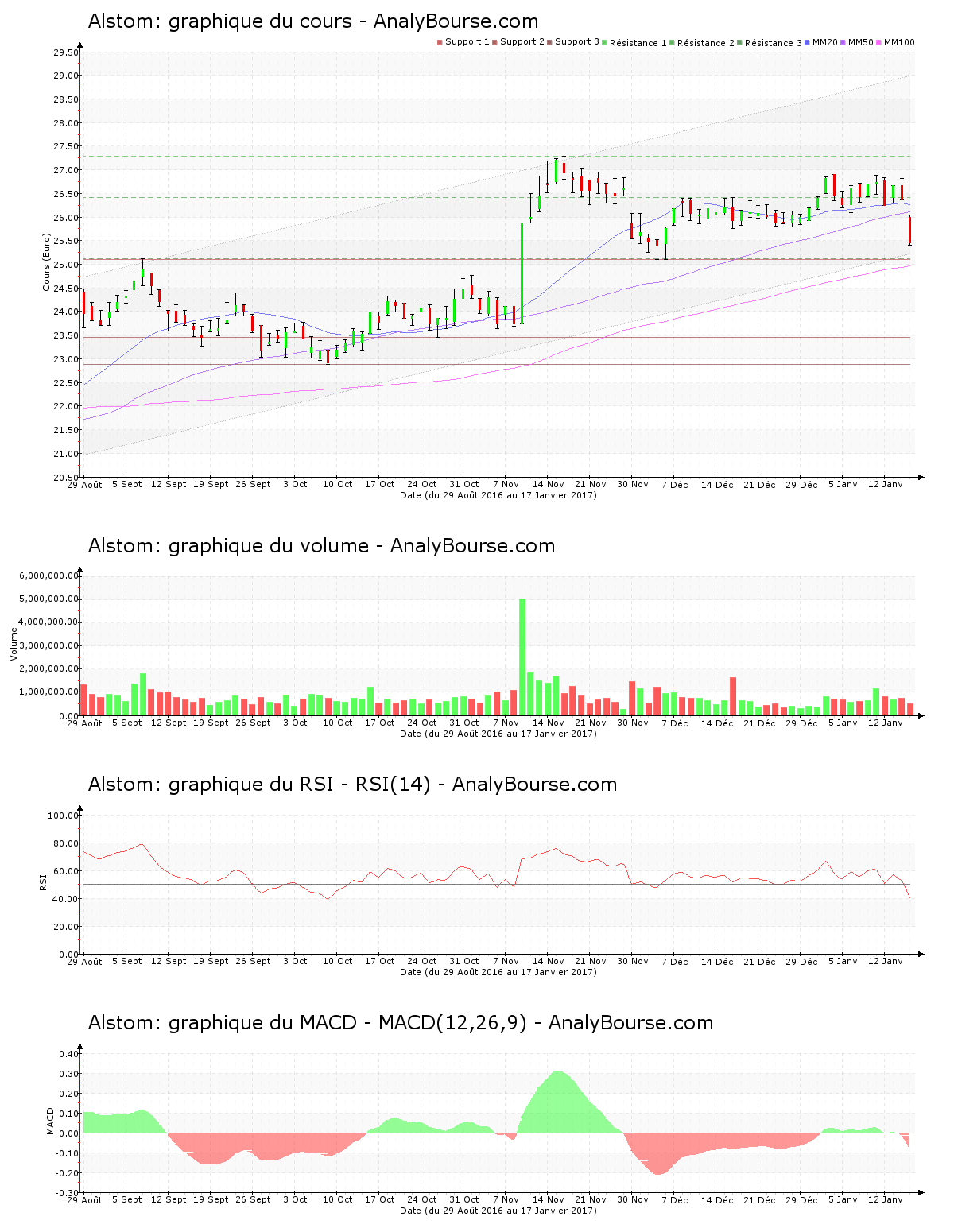Viewport: 954px width, 1232px height.
Task: Click the 'Cours (Euro)' vertical axis label
Action: (x=46, y=262)
